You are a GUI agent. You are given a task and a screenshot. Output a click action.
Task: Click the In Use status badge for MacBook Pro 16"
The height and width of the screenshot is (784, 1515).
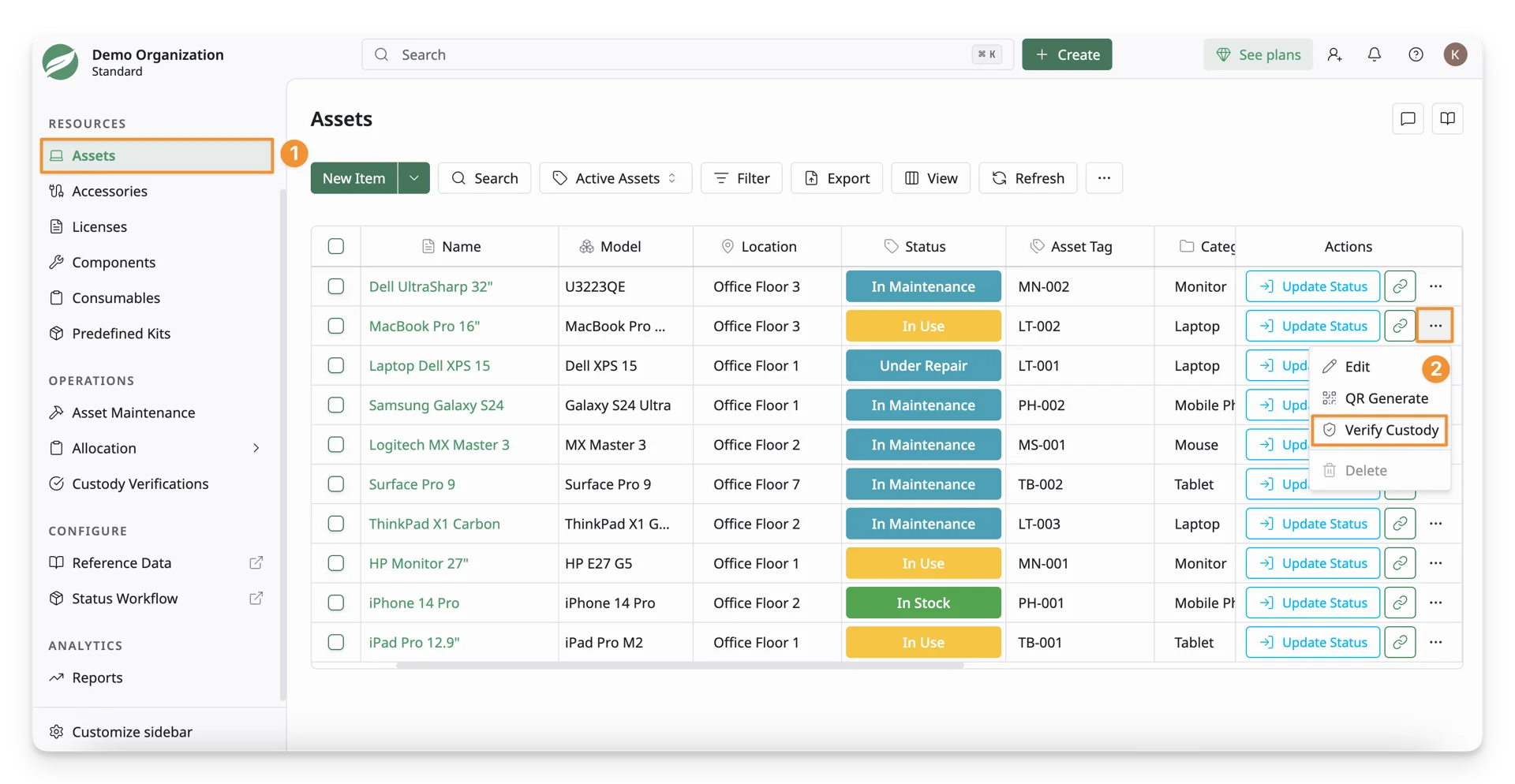tap(923, 326)
